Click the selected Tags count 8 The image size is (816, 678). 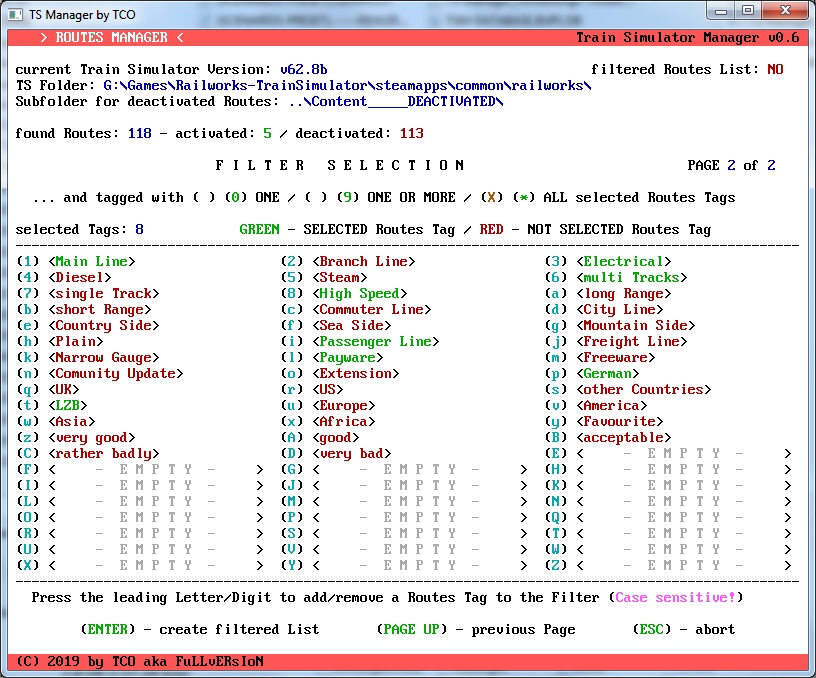pos(139,229)
